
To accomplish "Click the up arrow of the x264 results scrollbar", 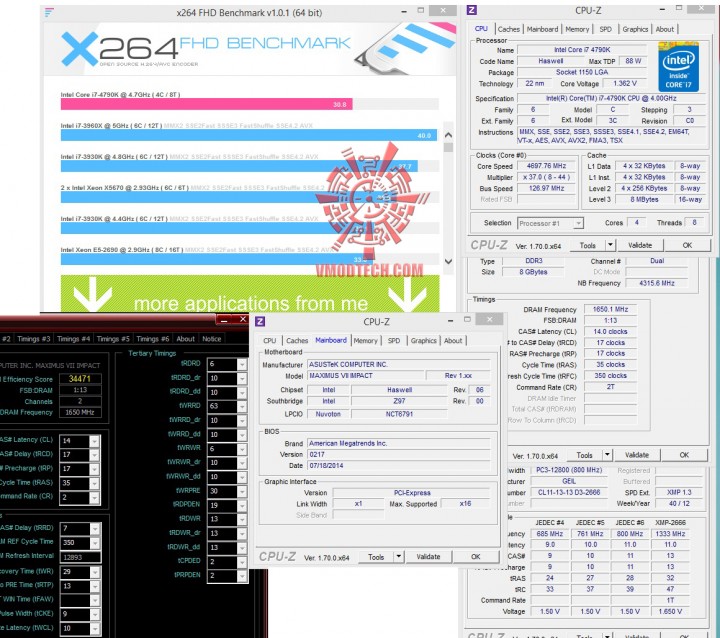I will coord(449,135).
